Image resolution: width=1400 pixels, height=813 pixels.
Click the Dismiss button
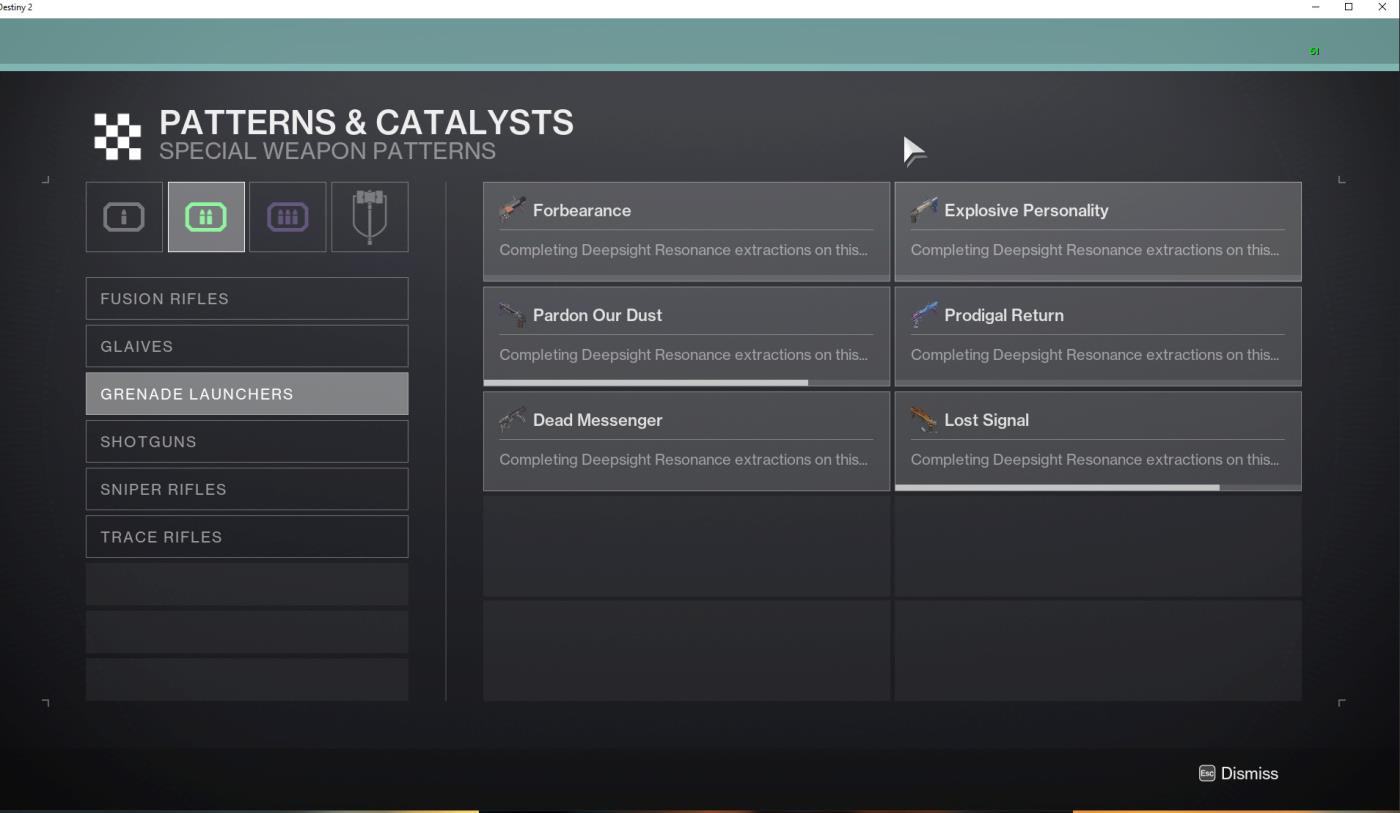pos(1238,773)
